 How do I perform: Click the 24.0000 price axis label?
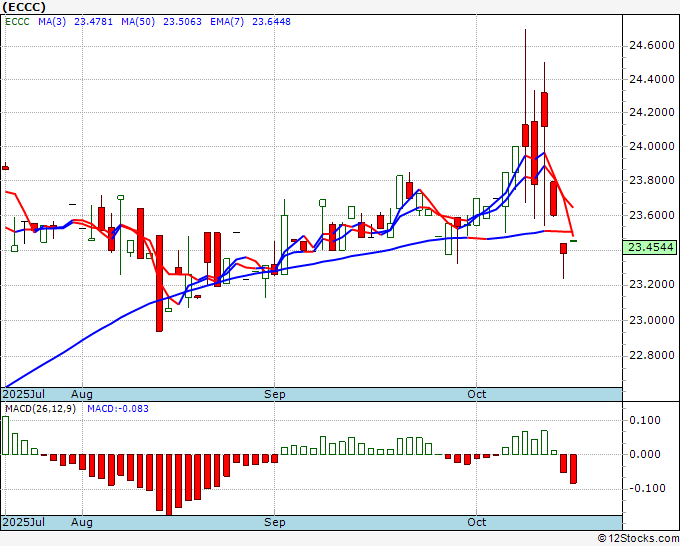coord(652,146)
